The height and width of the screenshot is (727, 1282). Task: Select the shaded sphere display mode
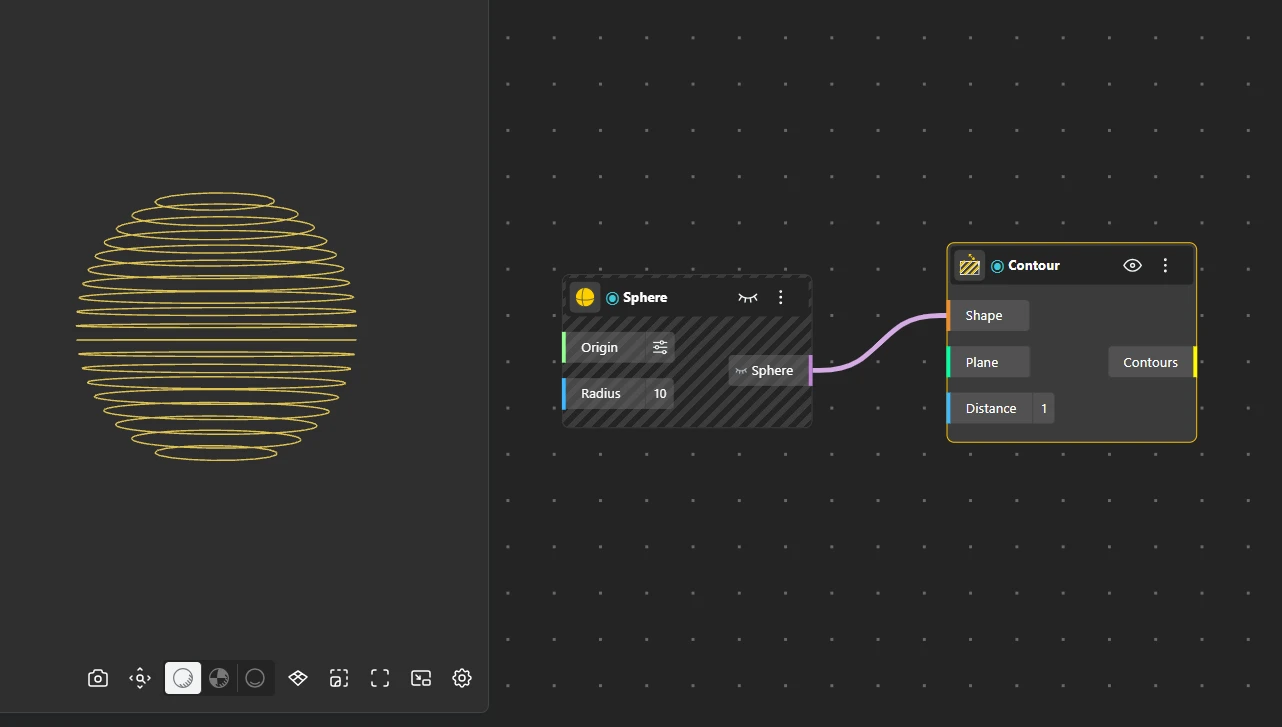click(x=183, y=678)
